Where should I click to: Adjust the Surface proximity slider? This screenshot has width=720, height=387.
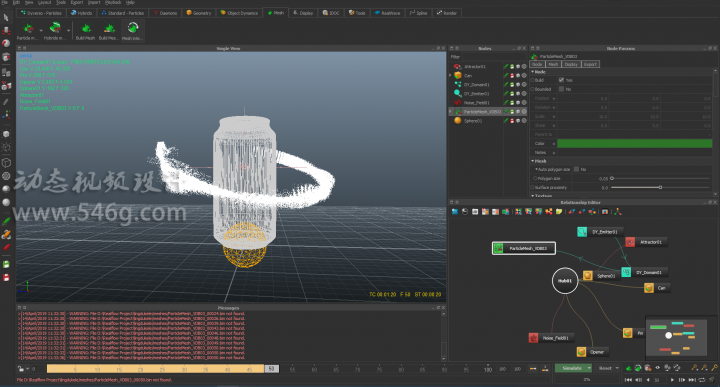[x=661, y=187]
